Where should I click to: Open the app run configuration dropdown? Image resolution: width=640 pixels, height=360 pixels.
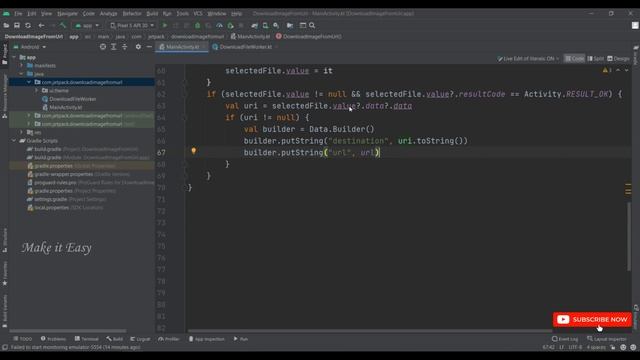tap(87, 25)
